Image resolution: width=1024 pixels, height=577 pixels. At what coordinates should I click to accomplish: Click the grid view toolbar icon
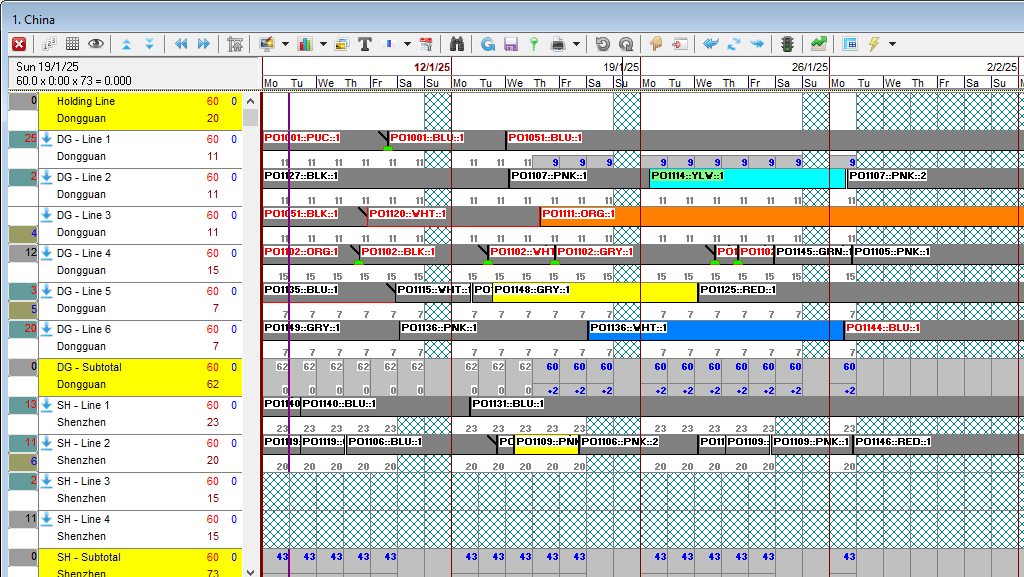(72, 44)
